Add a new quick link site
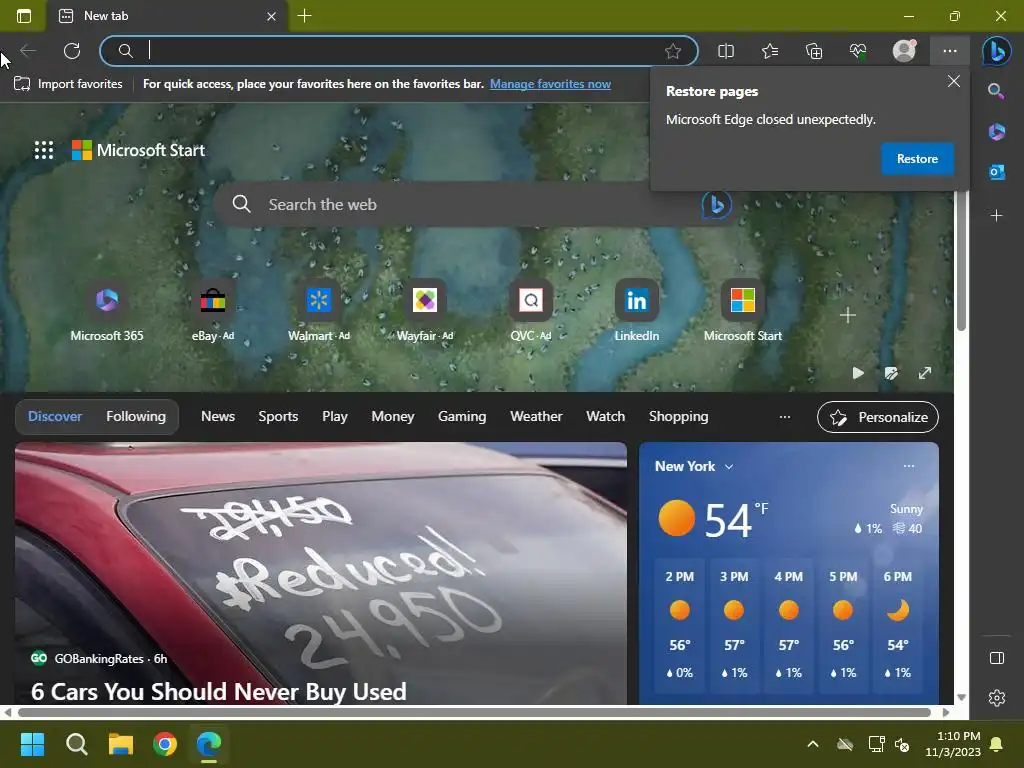1024x768 pixels. [848, 315]
